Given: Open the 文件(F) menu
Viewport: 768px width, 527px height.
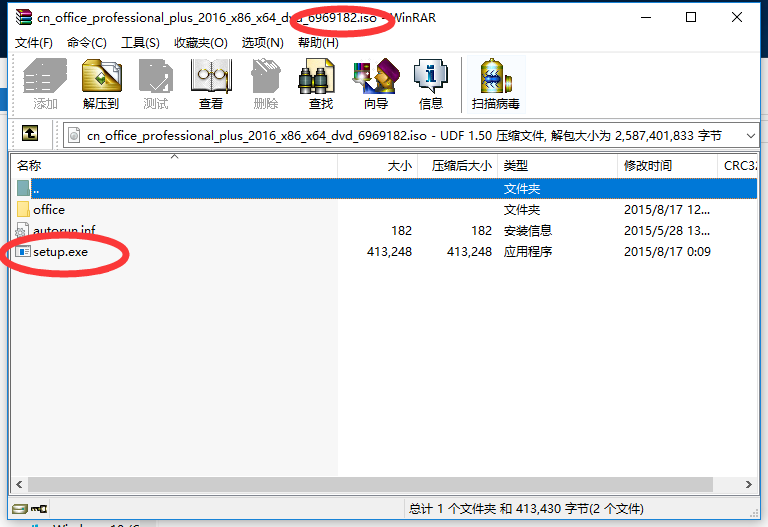Looking at the screenshot, I should [x=34, y=42].
